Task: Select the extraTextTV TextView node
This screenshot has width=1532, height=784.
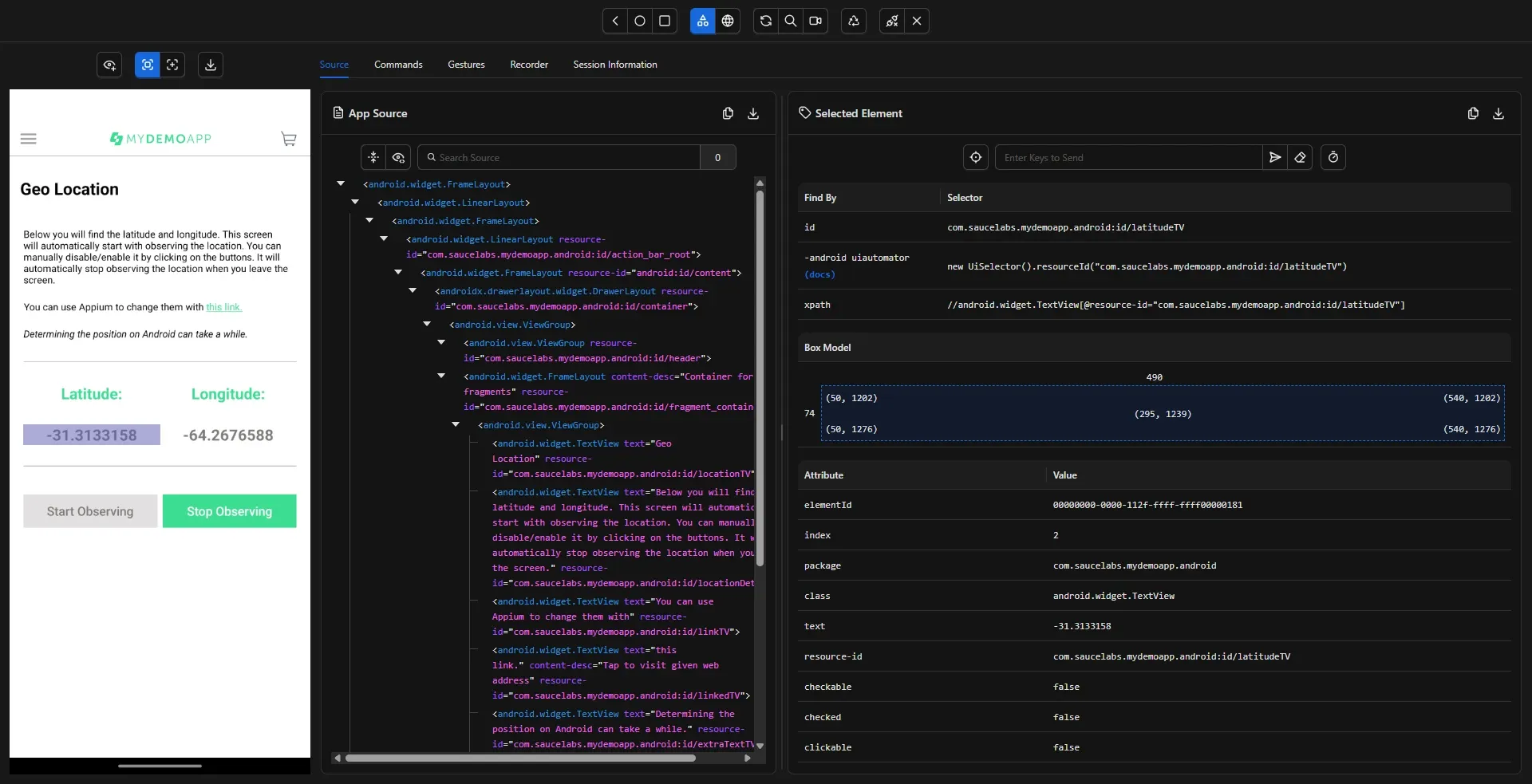Action: coord(622,729)
